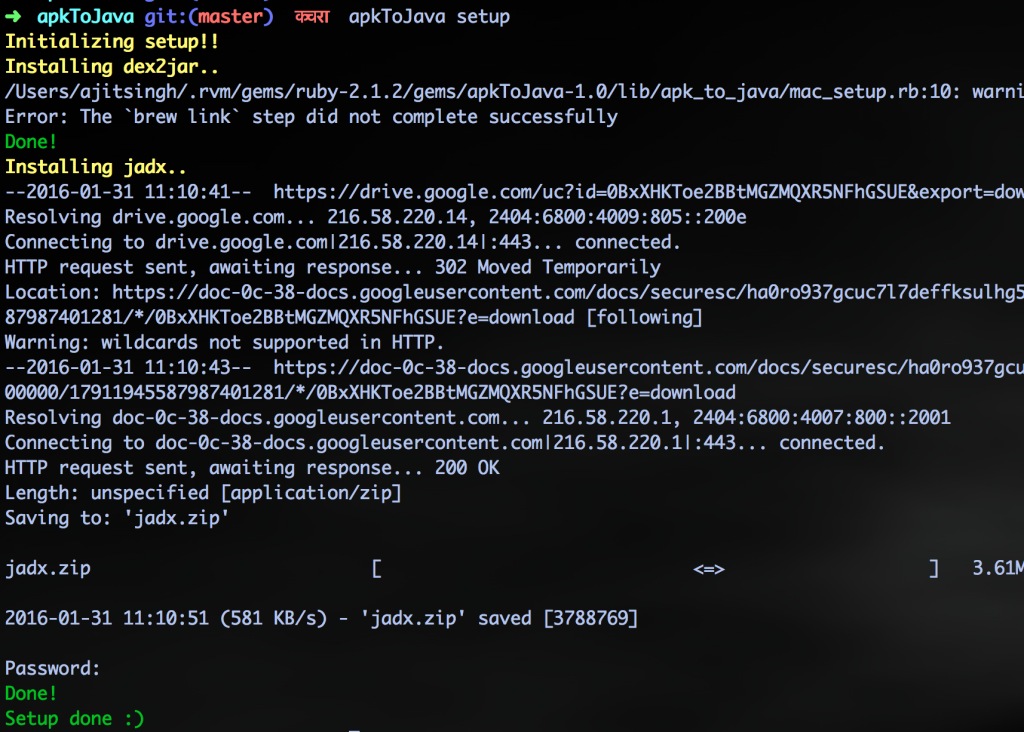Click the Password: prompt line
This screenshot has width=1024, height=732.
(52, 669)
